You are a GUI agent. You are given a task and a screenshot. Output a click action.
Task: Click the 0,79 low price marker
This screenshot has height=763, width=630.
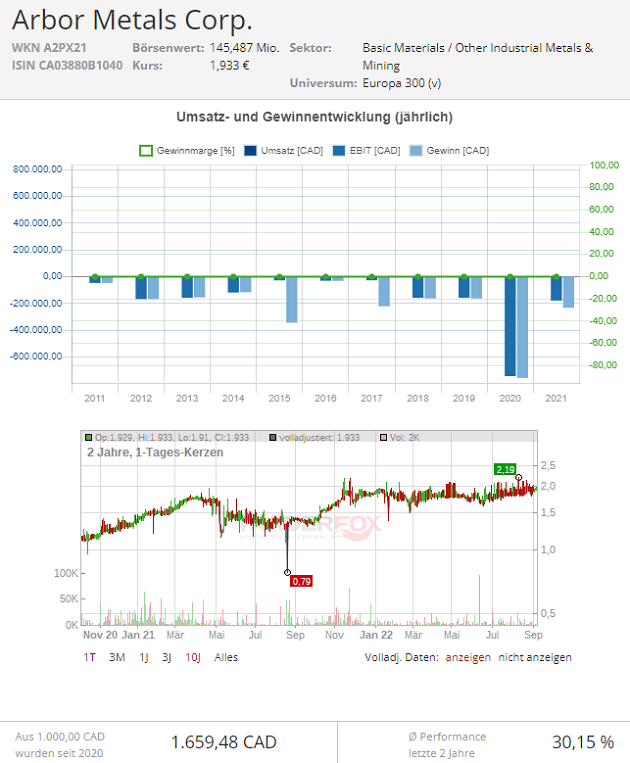click(302, 581)
